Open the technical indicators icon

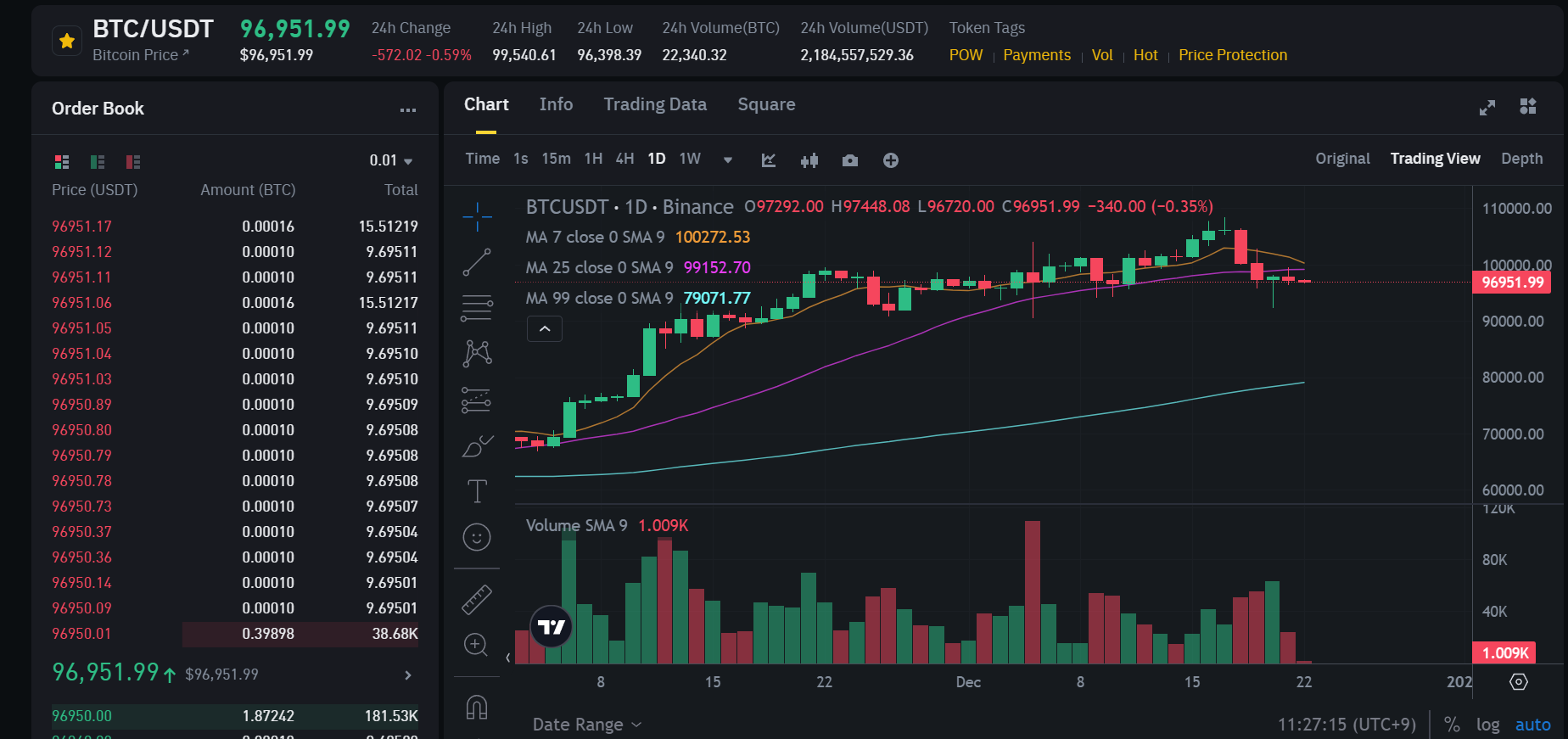769,160
